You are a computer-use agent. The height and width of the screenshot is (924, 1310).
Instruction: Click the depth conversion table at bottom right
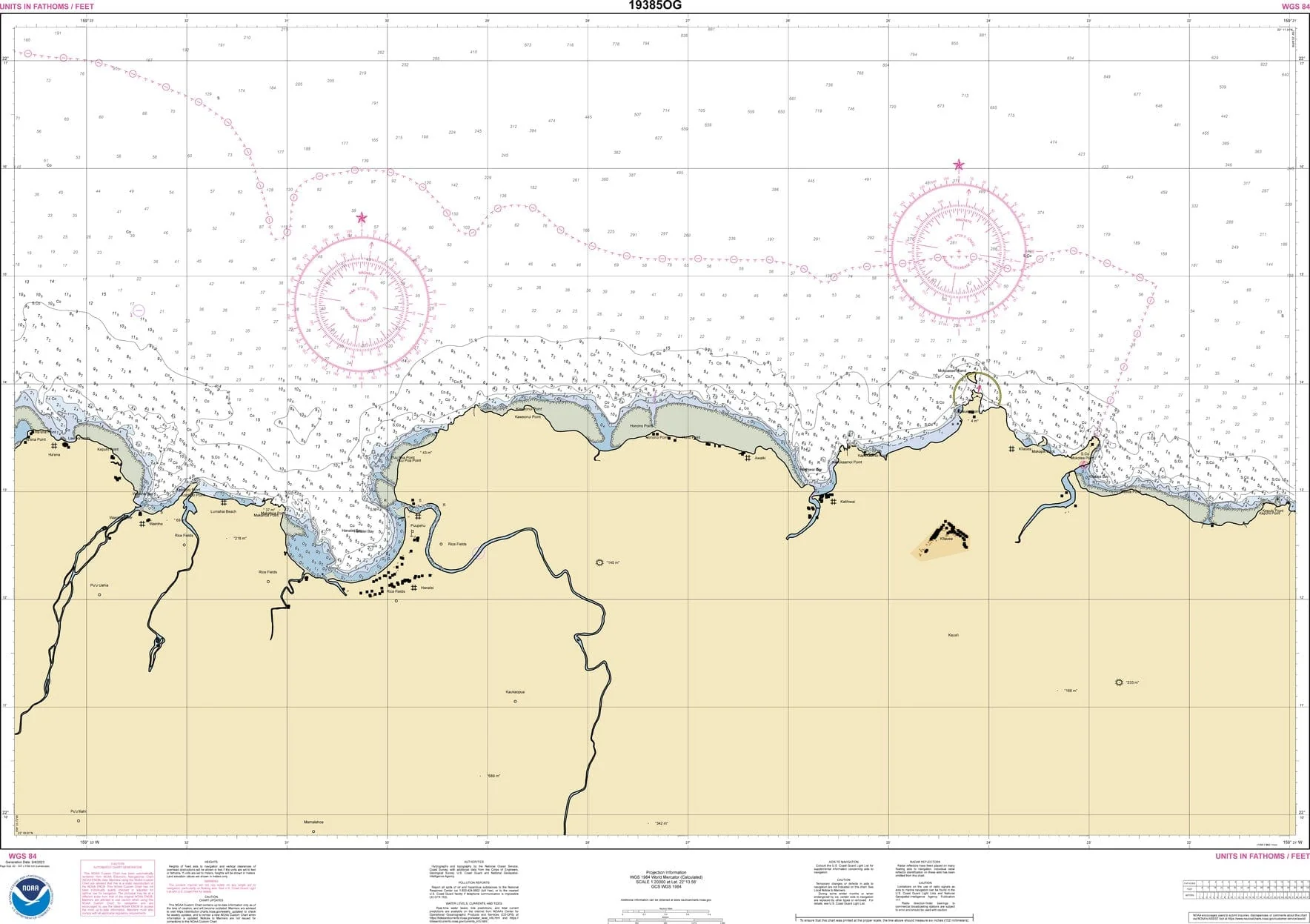1246,889
